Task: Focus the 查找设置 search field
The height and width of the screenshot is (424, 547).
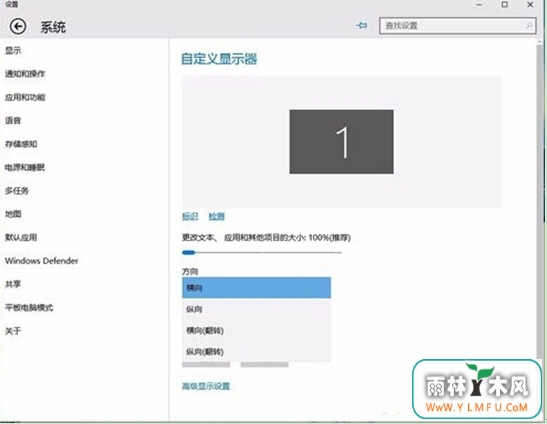Action: click(x=457, y=26)
